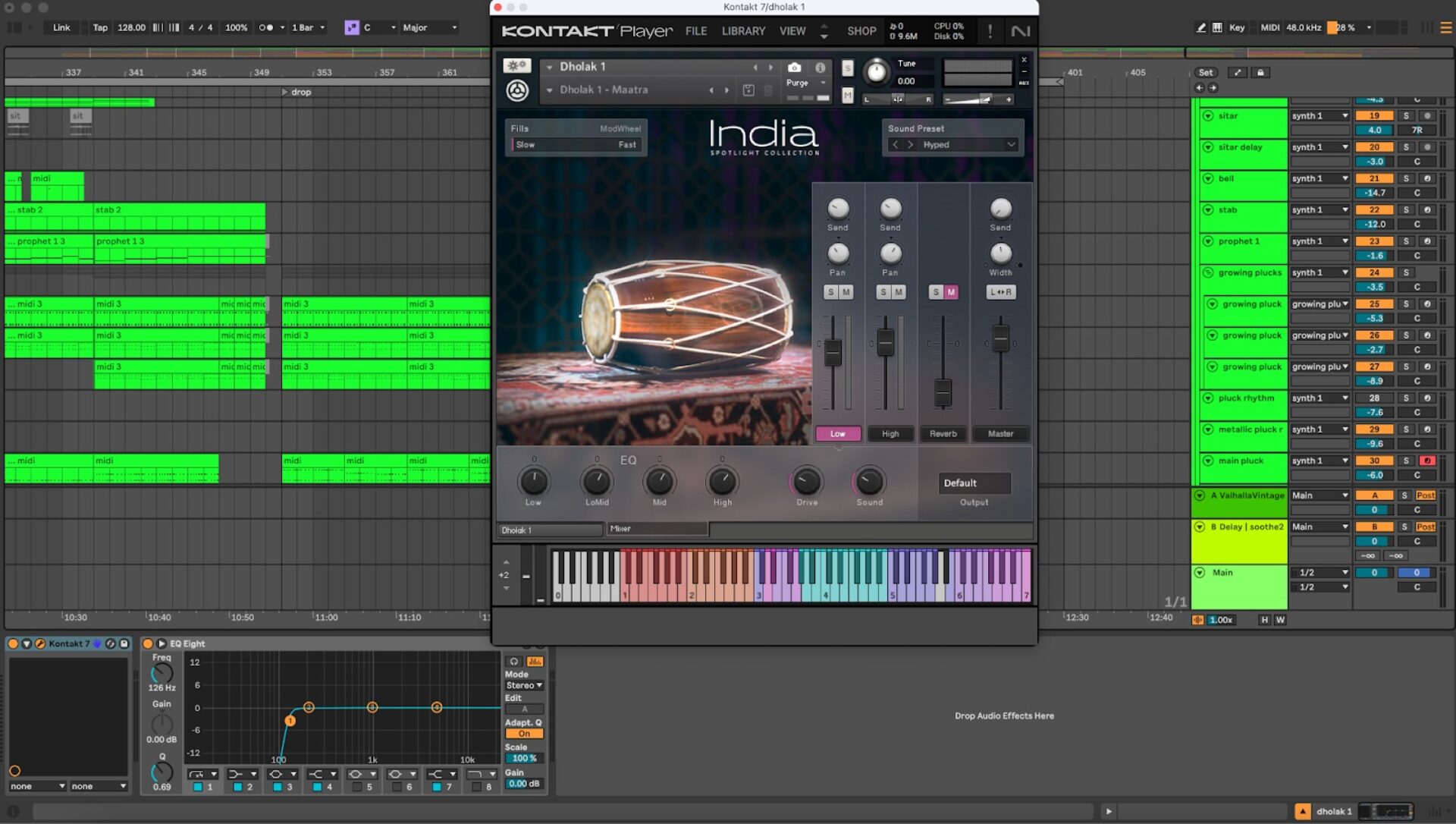
Task: Open instrument info via the i icon
Action: (819, 67)
